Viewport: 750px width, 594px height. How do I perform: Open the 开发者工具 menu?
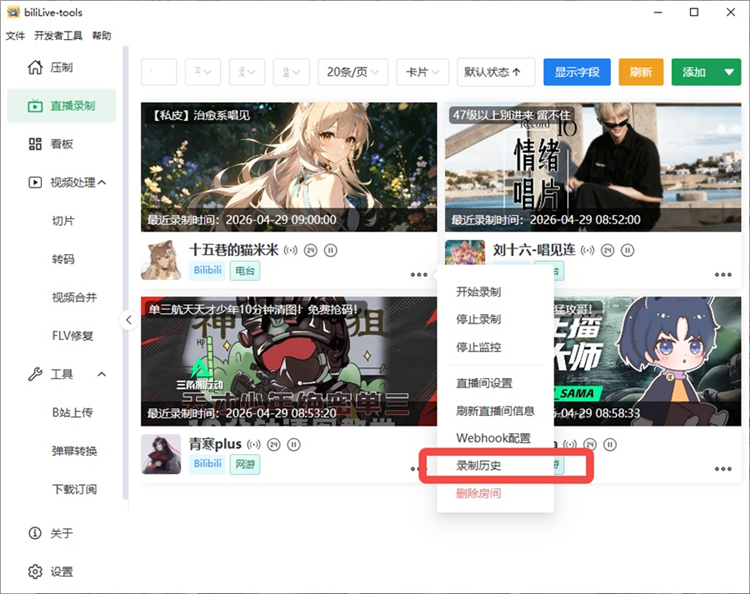coord(58,36)
